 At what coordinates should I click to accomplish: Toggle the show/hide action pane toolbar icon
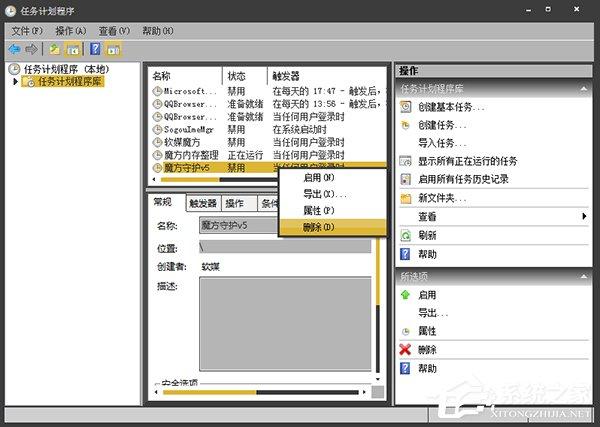pos(113,49)
